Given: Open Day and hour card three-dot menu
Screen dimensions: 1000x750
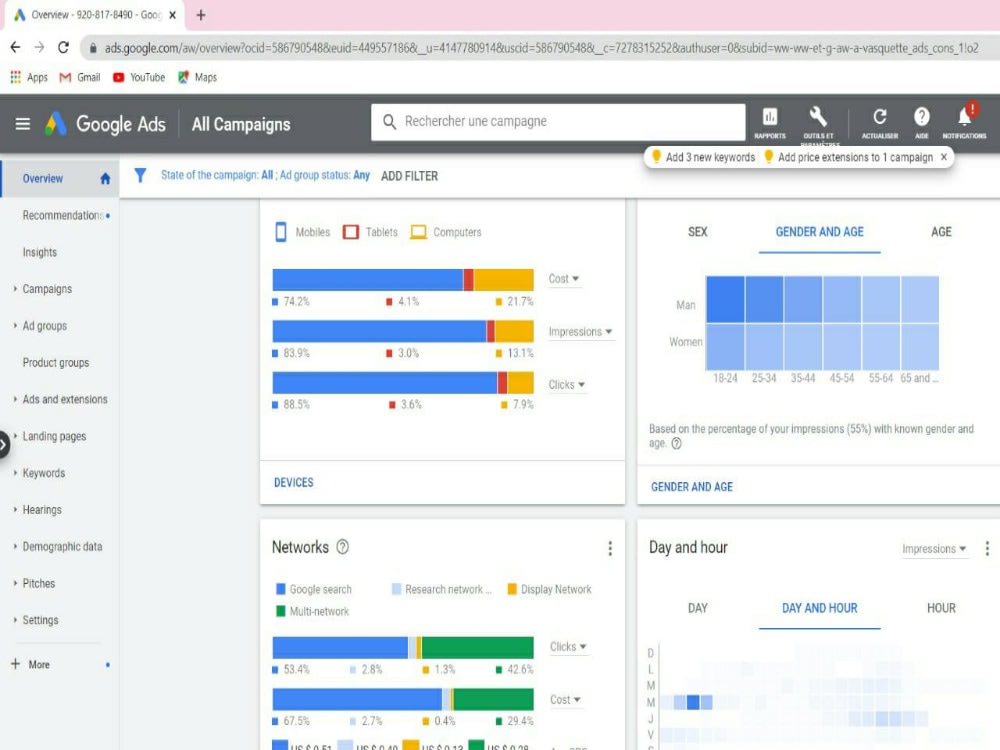Looking at the screenshot, I should (x=987, y=548).
